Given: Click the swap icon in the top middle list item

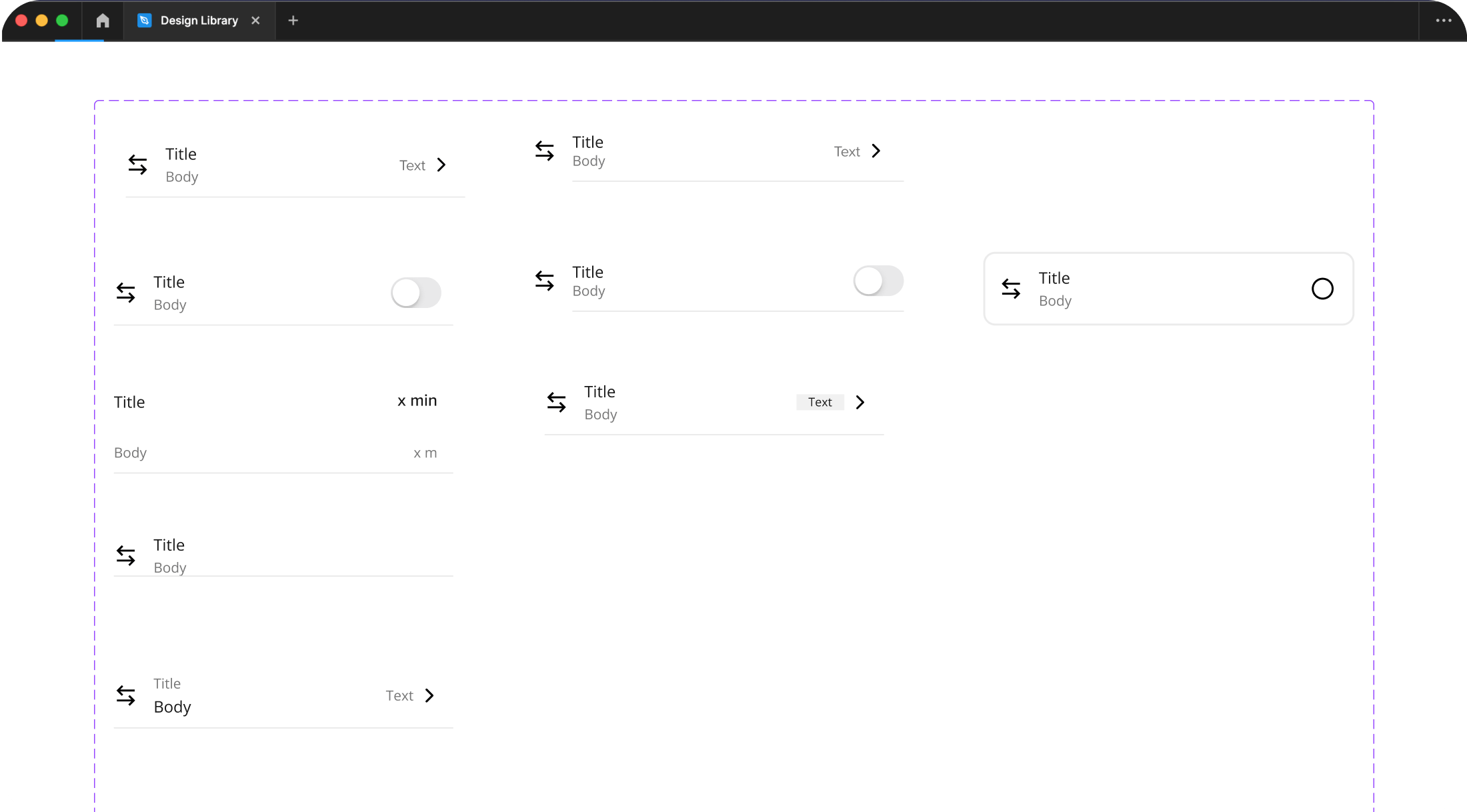Looking at the screenshot, I should tap(544, 151).
